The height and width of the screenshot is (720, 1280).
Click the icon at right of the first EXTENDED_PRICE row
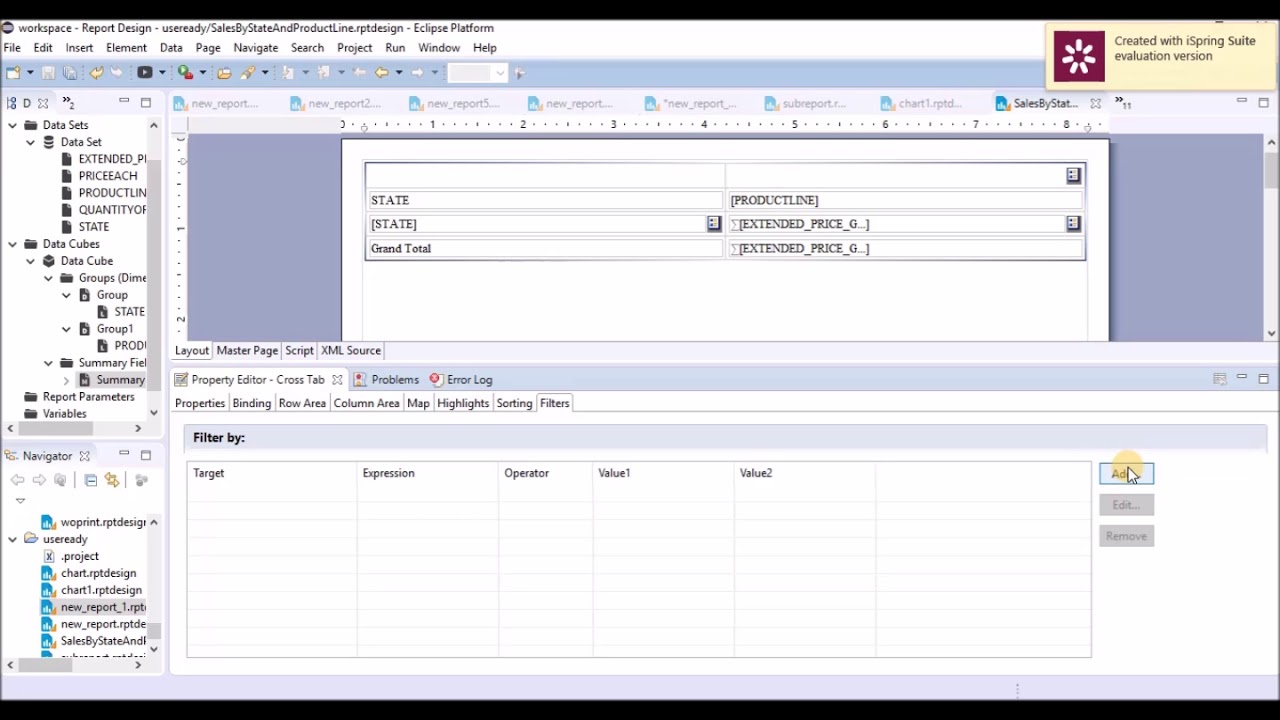coord(1073,224)
